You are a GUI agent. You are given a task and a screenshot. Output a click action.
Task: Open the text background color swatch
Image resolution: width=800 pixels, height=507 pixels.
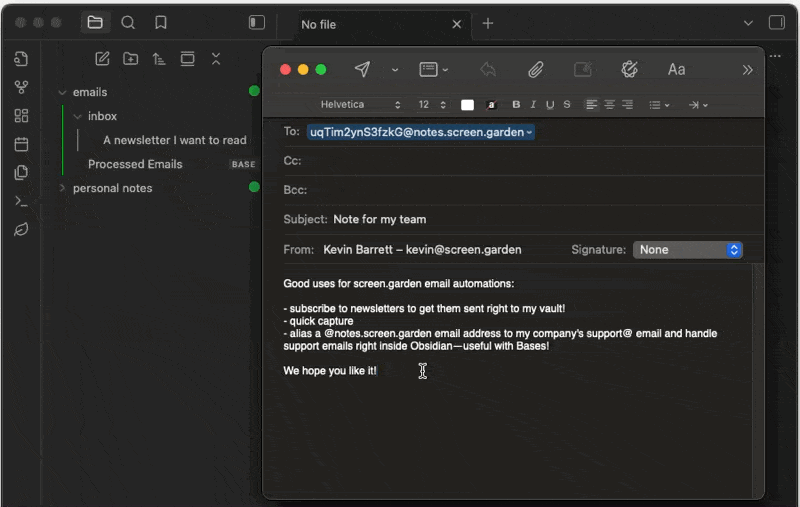491,105
